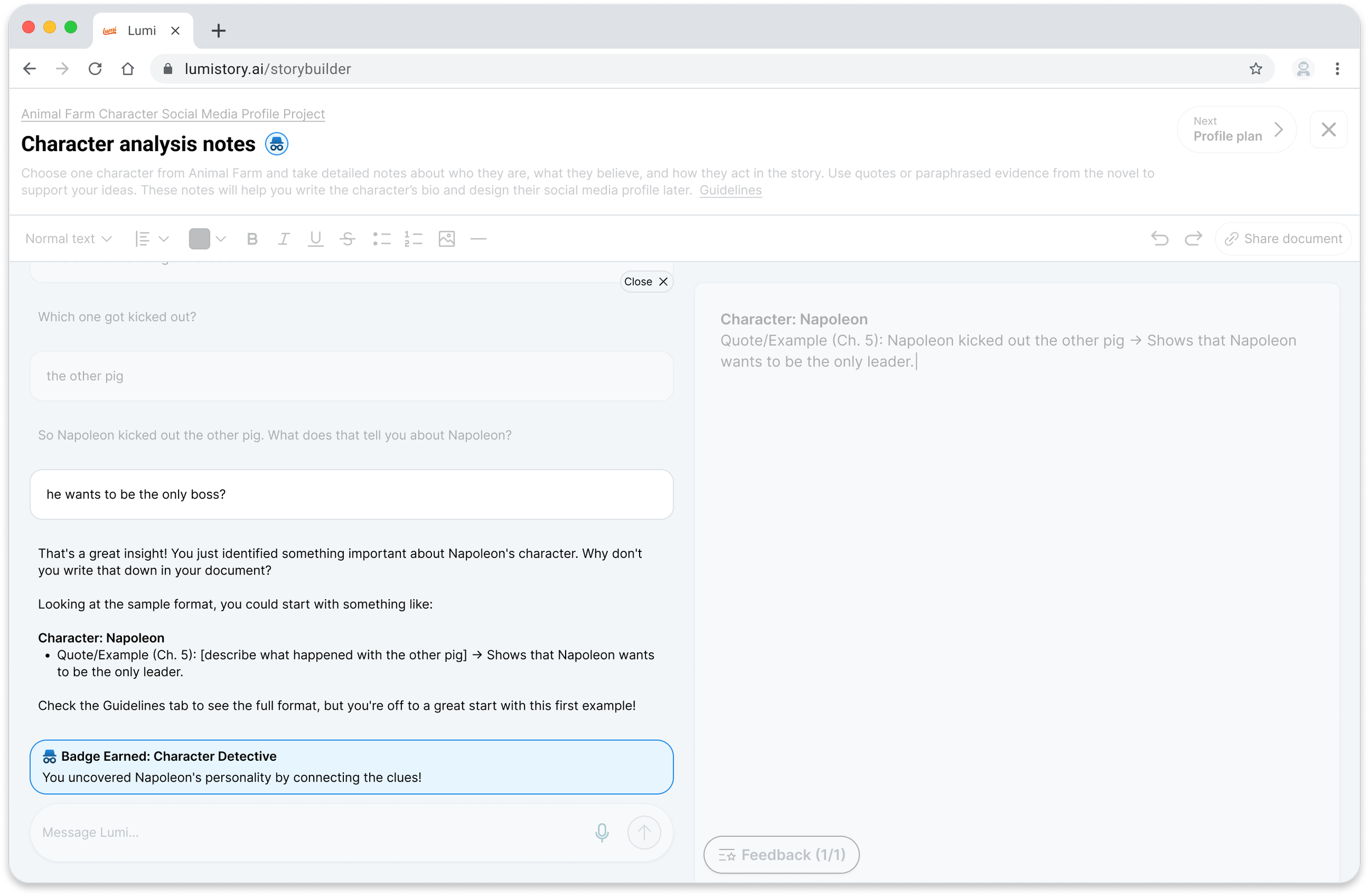Toggle bold formatting in toolbar
1369x896 pixels.
tap(252, 239)
